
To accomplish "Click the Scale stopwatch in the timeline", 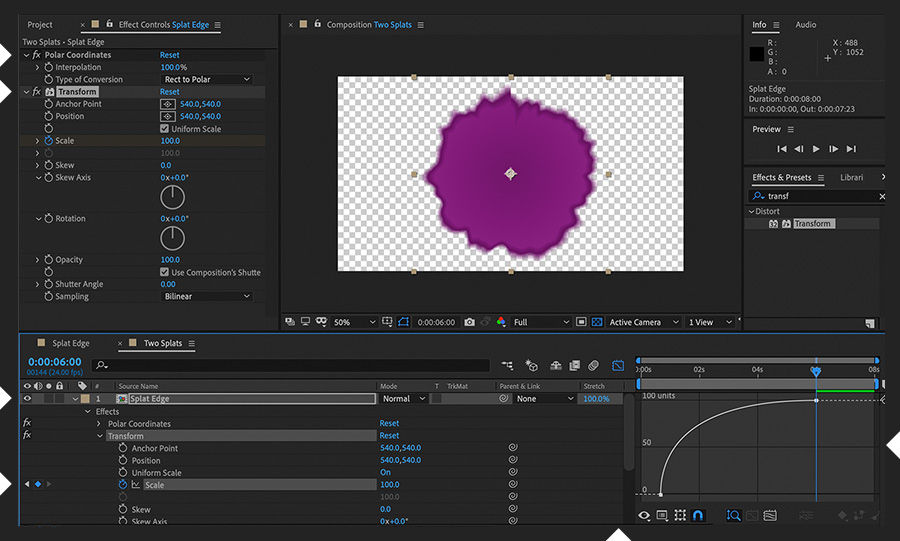I will (122, 485).
